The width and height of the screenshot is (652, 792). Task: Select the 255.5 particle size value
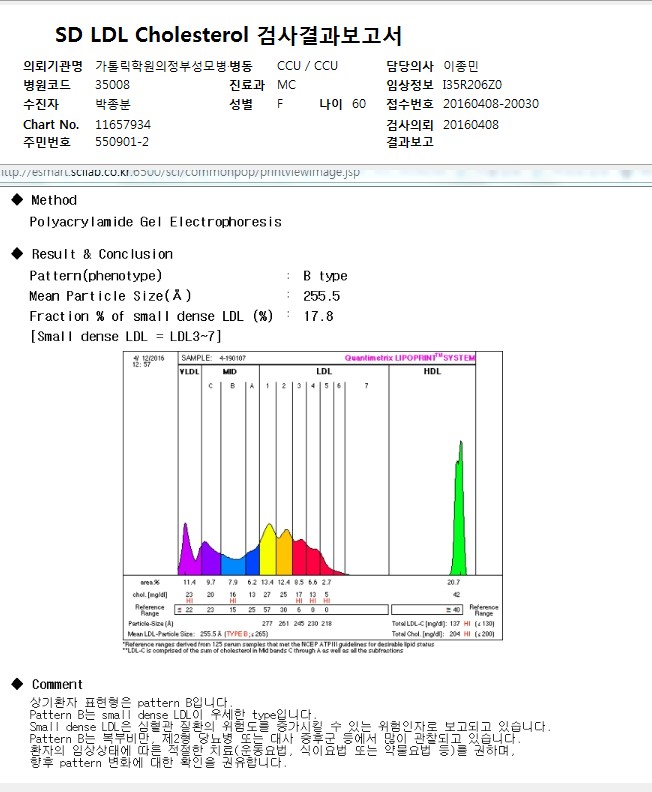pos(322,296)
